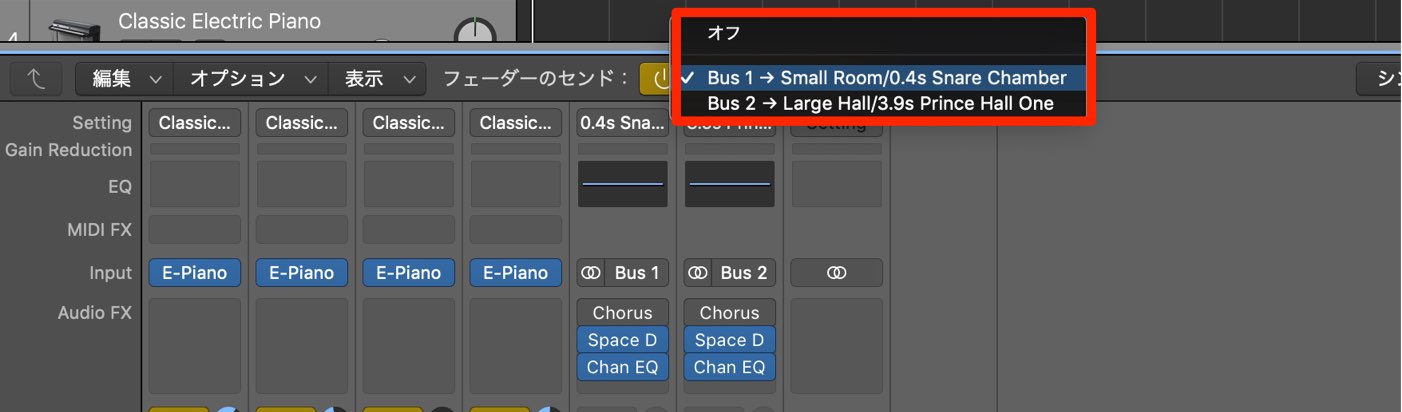
Task: Click the dimmed Setting button on last strip
Action: [837, 125]
